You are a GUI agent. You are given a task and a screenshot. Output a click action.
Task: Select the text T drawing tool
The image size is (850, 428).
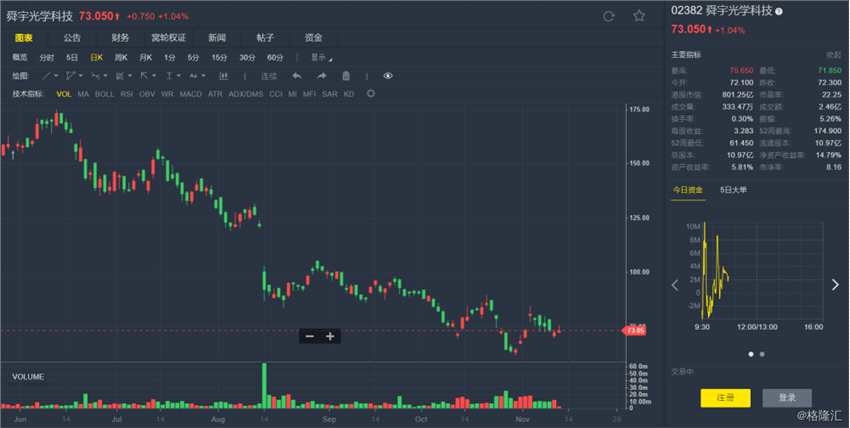169,76
